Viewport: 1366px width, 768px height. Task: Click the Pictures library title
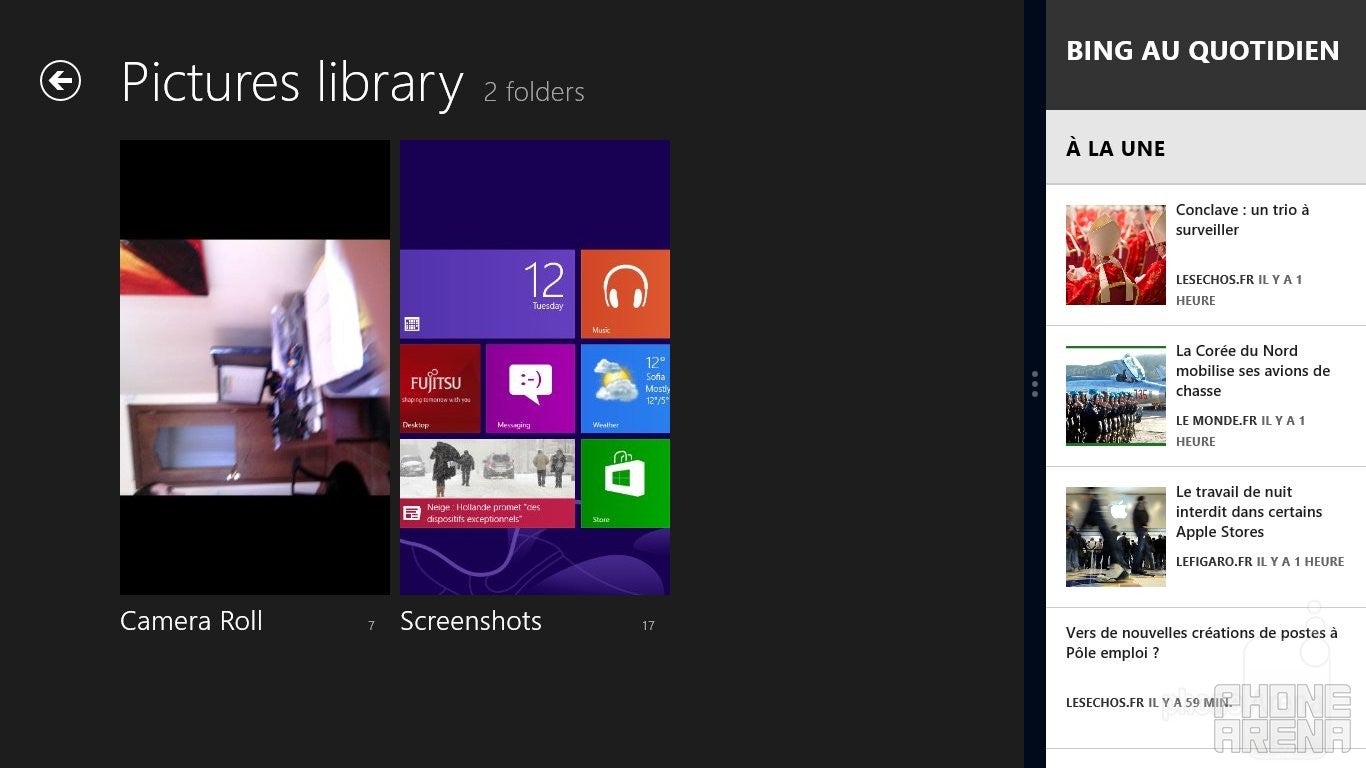point(292,82)
